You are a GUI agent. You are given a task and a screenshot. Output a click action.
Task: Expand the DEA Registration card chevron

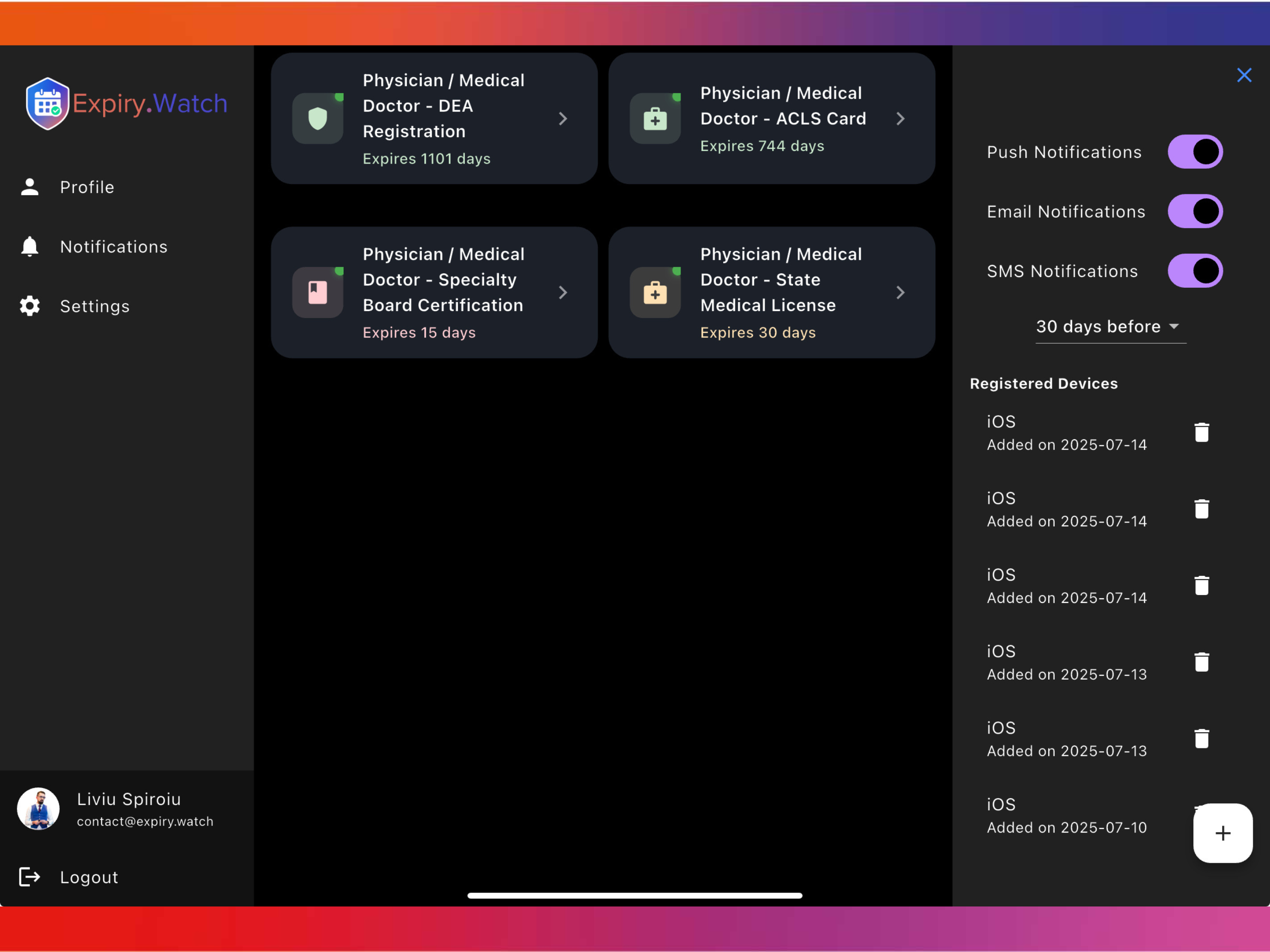pyautogui.click(x=563, y=118)
